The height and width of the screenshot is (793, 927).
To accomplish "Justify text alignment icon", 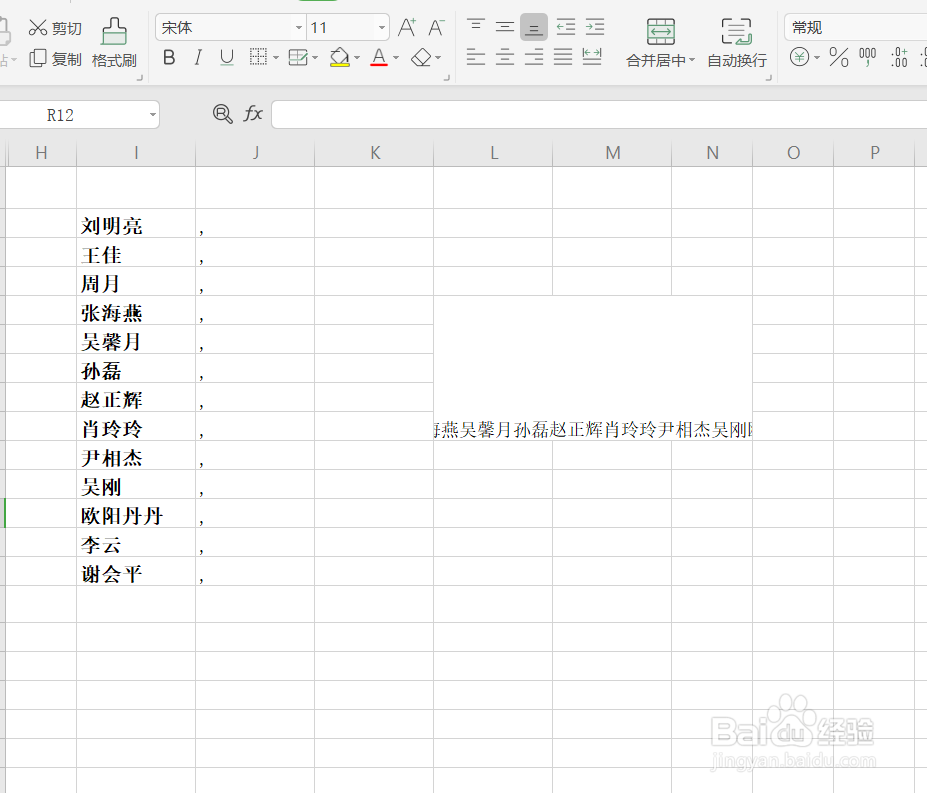I will [x=563, y=57].
